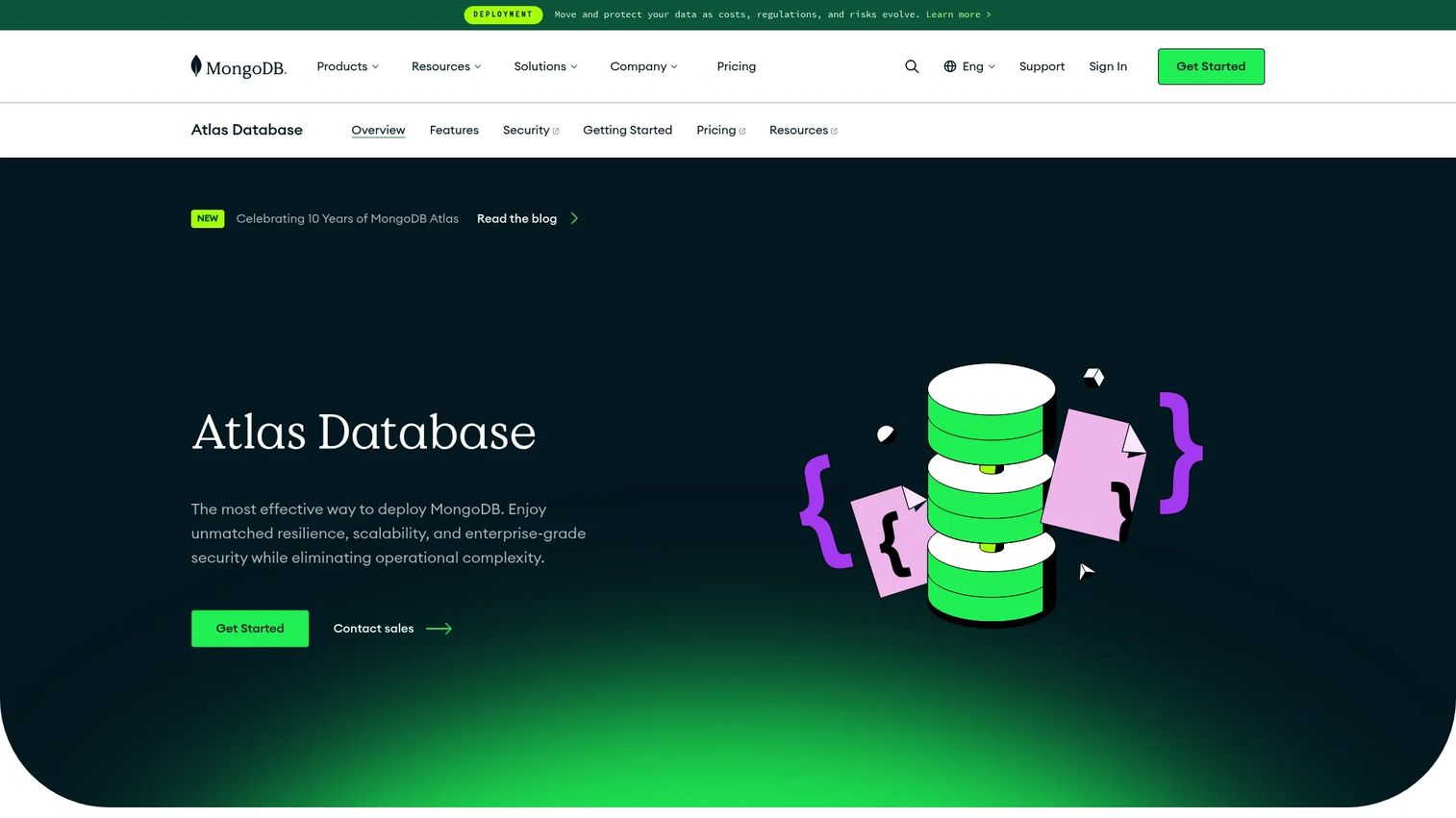Click the large Atlas Database heading
The image size is (1456, 818).
(364, 432)
